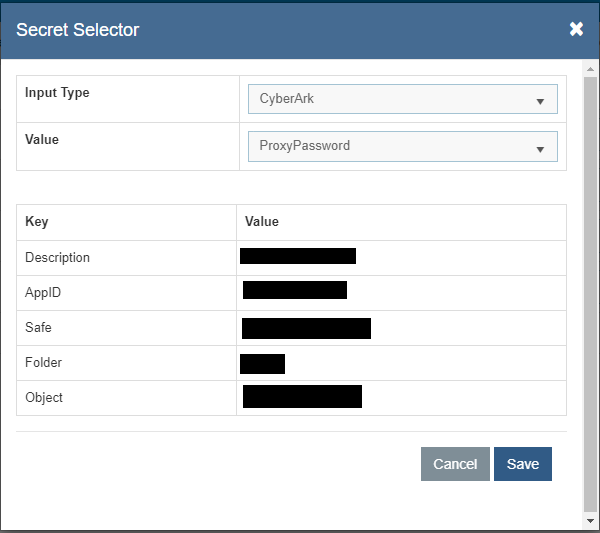
Task: Click the Secret Selector title text
Action: [78, 29]
